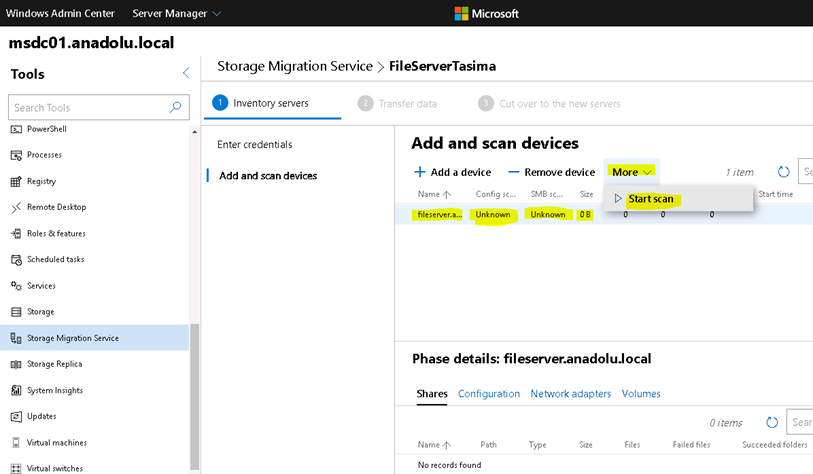
Task: Click the play icon next to Start scan
Action: [618, 199]
